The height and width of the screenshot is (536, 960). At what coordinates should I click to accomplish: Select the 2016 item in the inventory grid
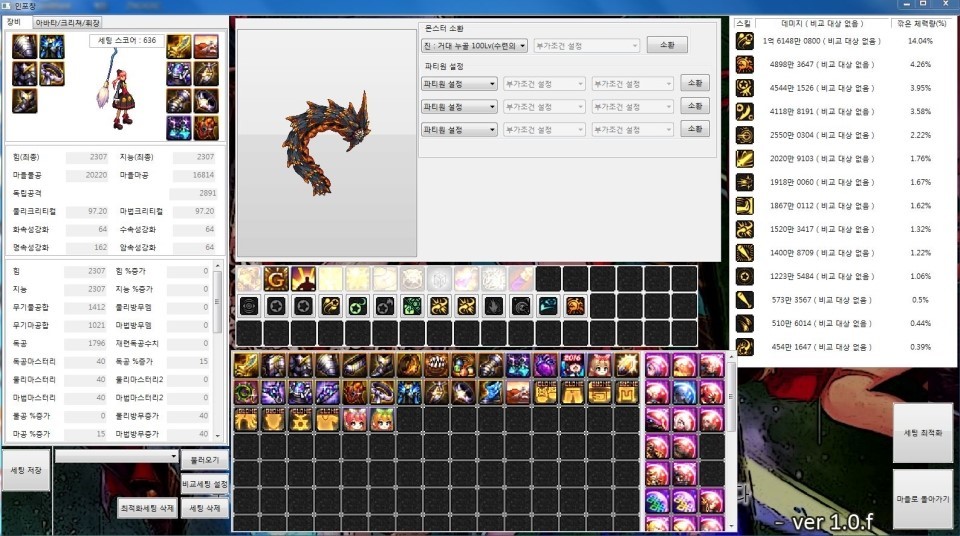[x=572, y=365]
